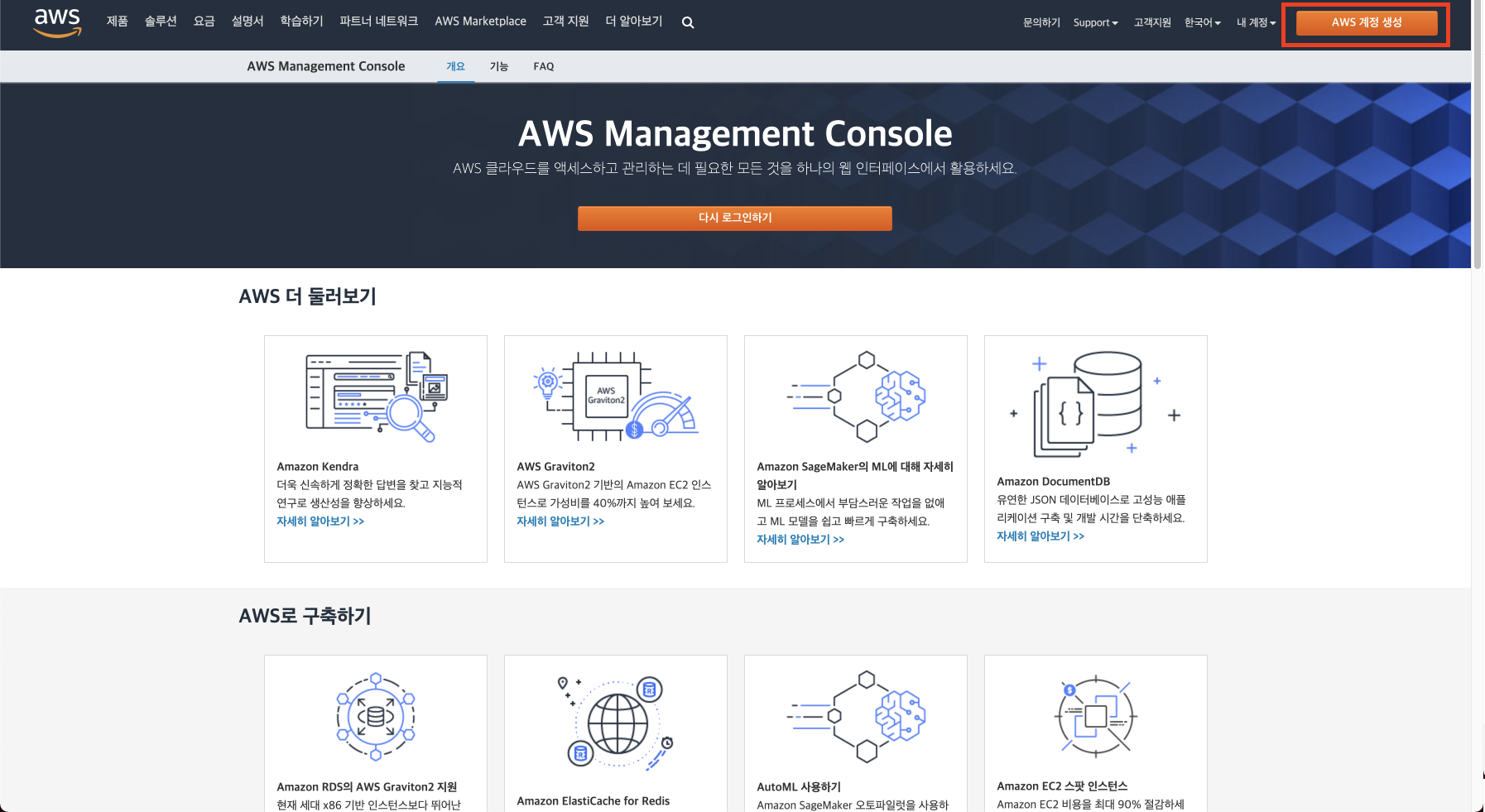1485x812 pixels.
Task: Click the Amazon DocumentDB illustration
Action: [x=1095, y=404]
